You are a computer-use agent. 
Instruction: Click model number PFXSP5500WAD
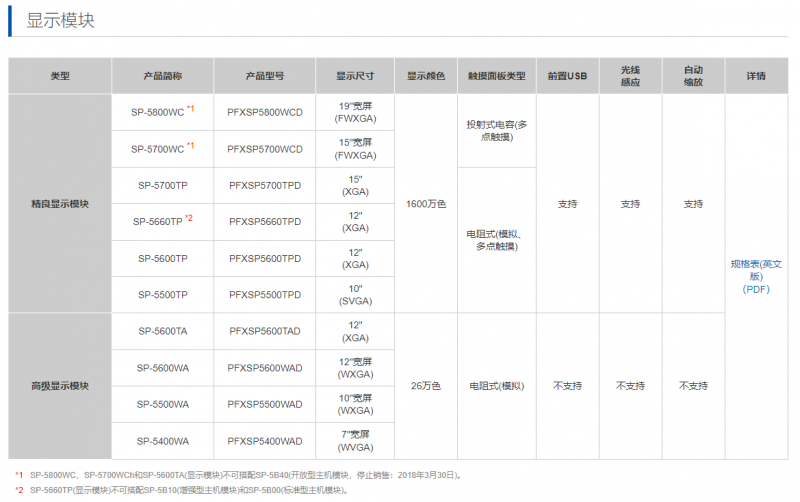[265, 404]
